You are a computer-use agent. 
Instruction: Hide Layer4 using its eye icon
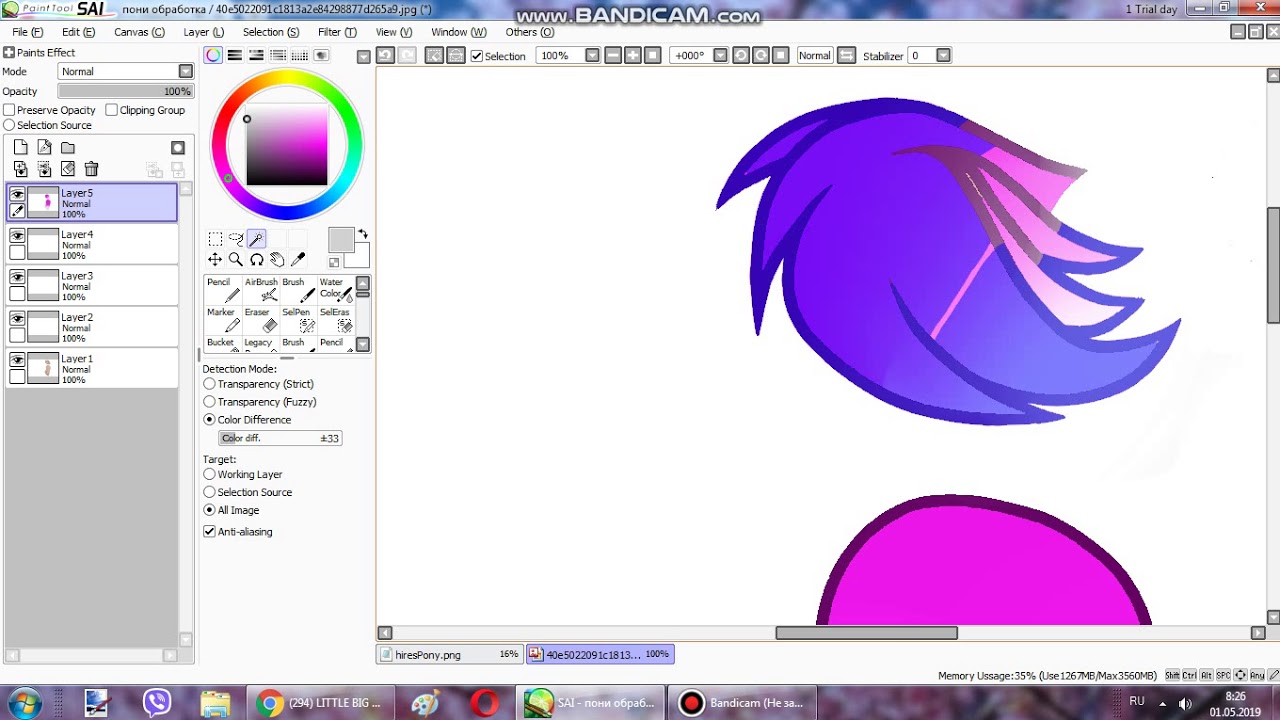click(x=17, y=236)
